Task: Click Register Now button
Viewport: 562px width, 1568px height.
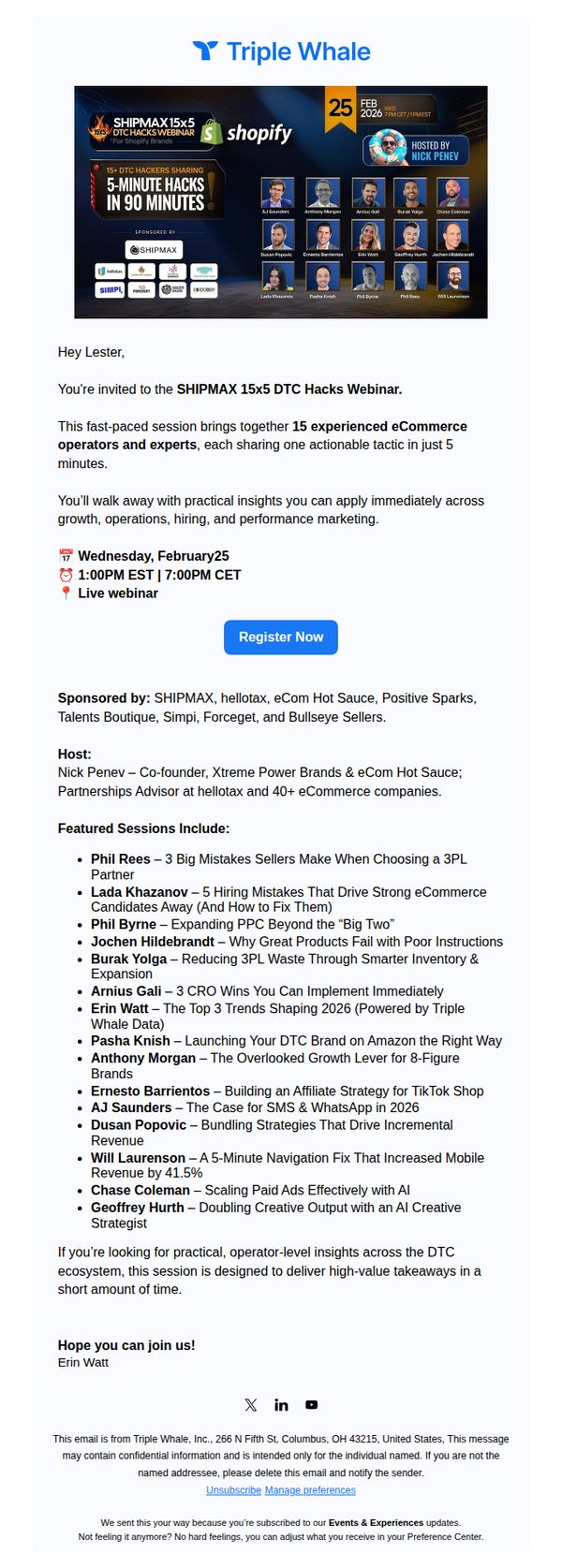Action: tap(281, 637)
